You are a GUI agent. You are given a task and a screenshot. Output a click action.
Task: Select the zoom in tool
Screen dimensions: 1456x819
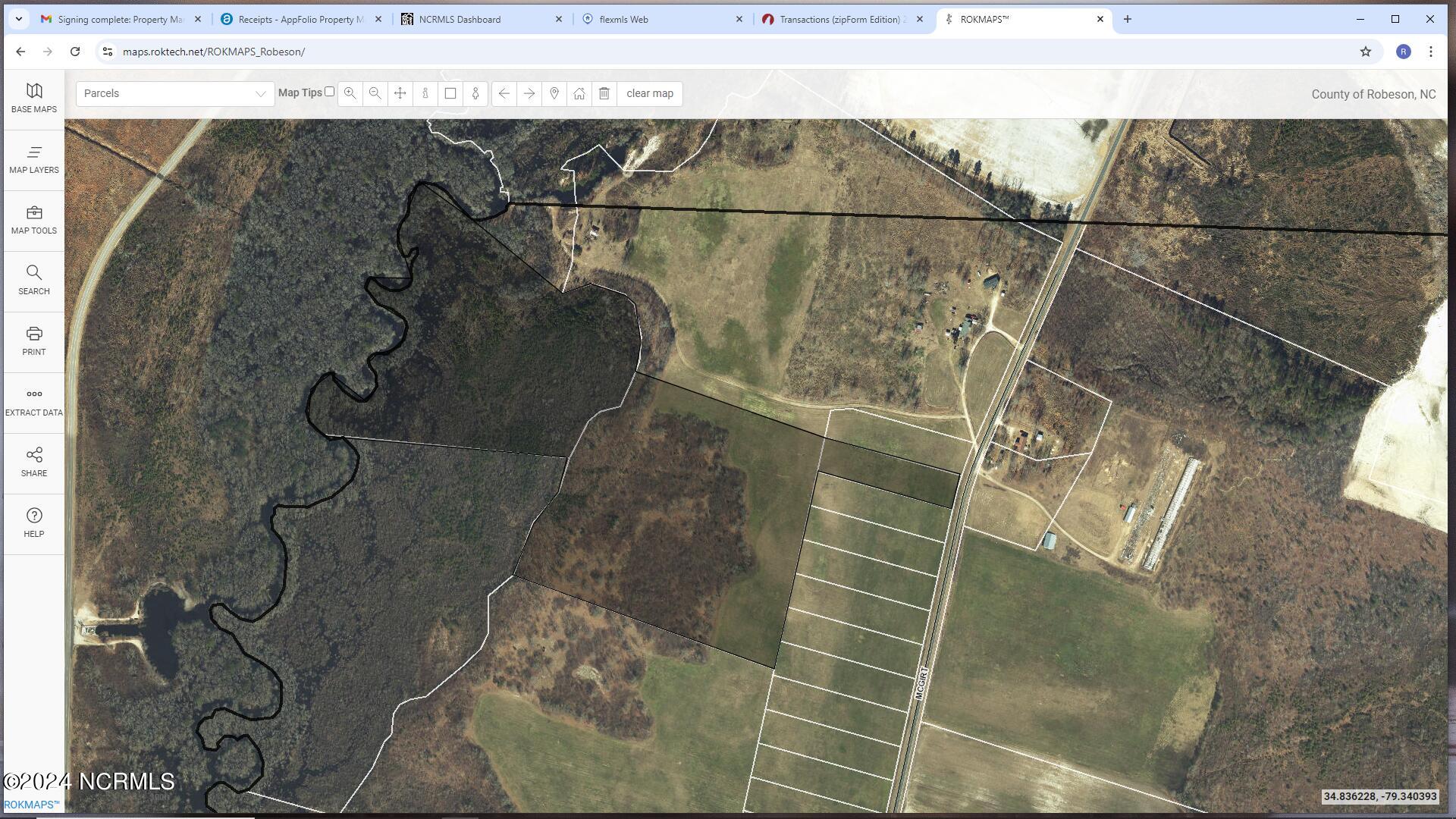click(350, 93)
